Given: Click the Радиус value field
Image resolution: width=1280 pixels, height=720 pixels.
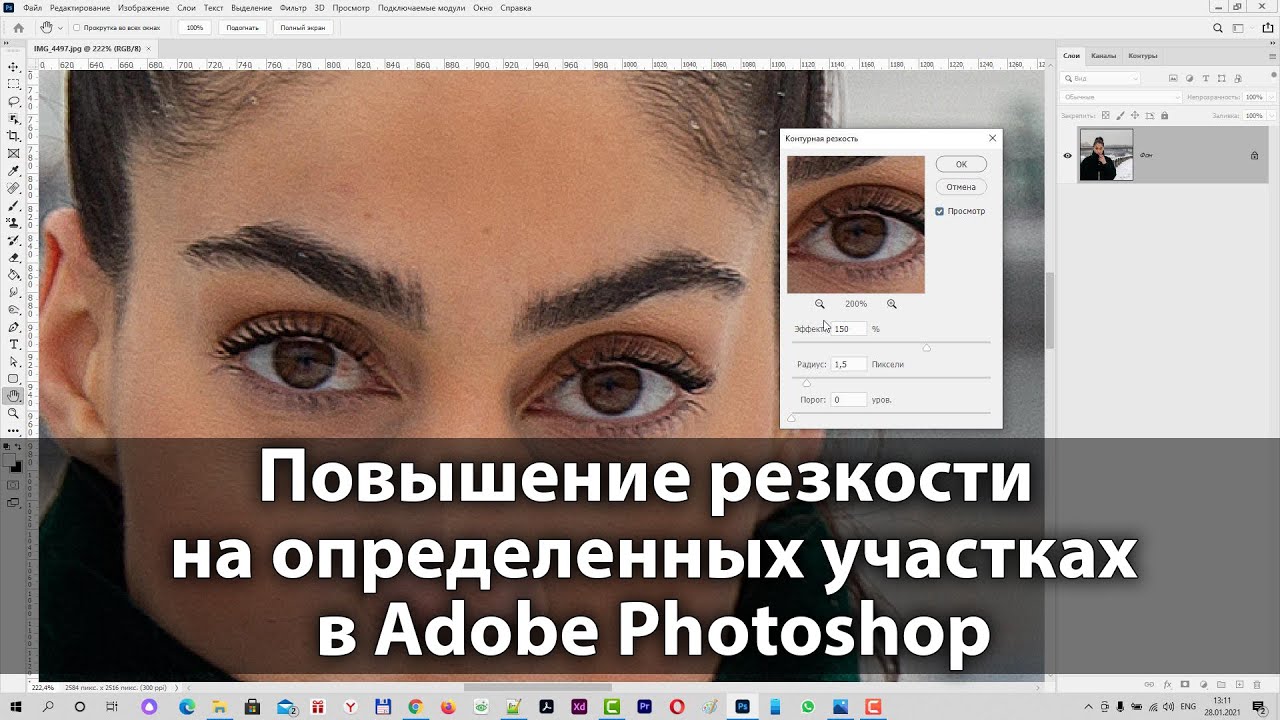Looking at the screenshot, I should click(848, 364).
